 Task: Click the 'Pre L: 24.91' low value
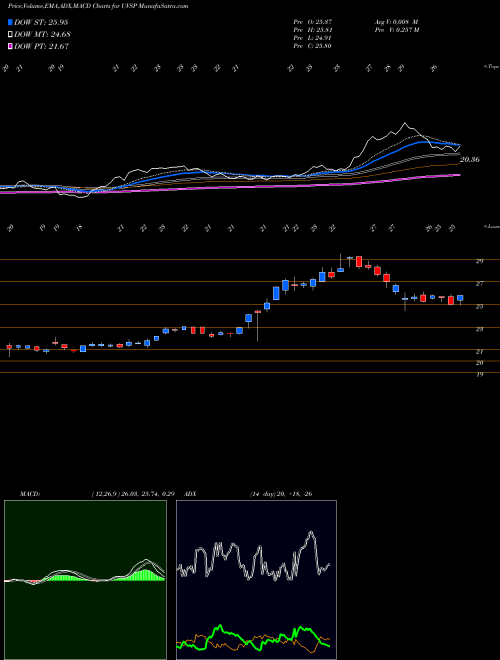click(x=313, y=38)
